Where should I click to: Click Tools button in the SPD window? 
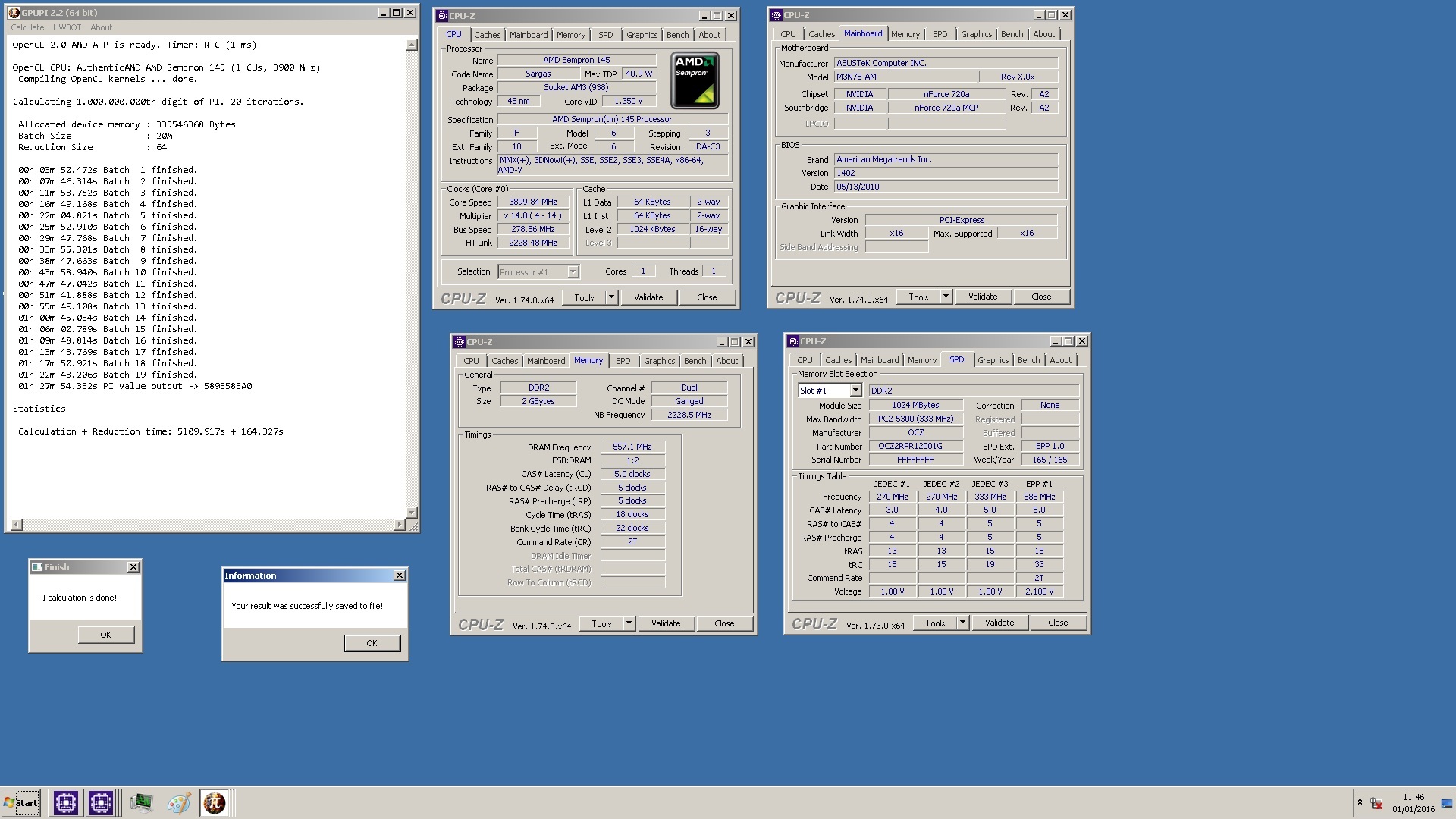click(x=935, y=623)
